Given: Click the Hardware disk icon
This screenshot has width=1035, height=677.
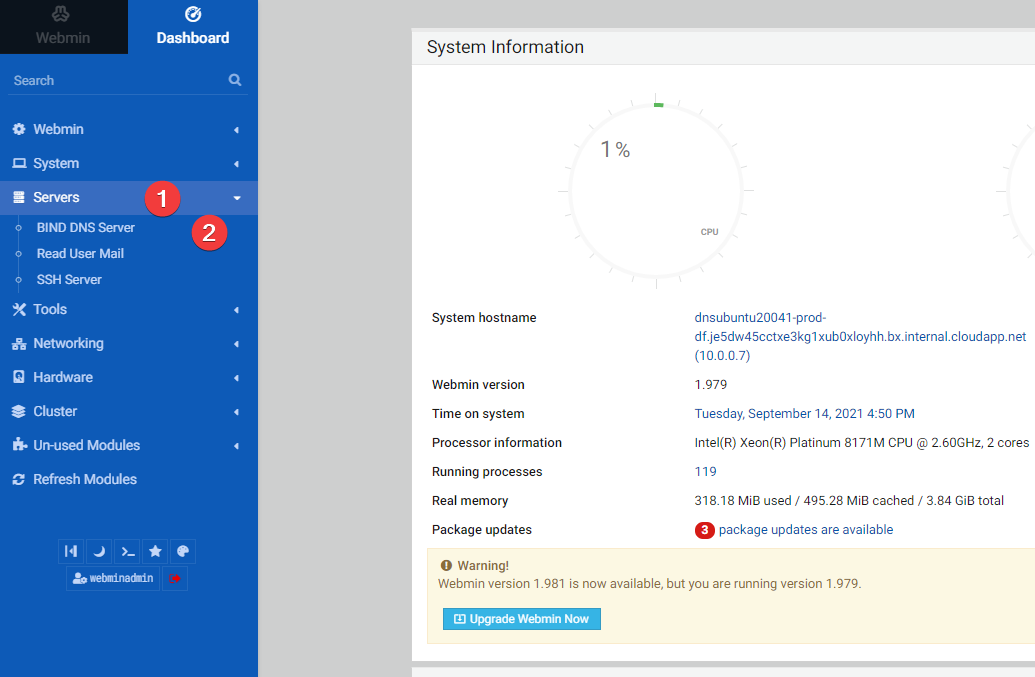Looking at the screenshot, I should tap(19, 377).
